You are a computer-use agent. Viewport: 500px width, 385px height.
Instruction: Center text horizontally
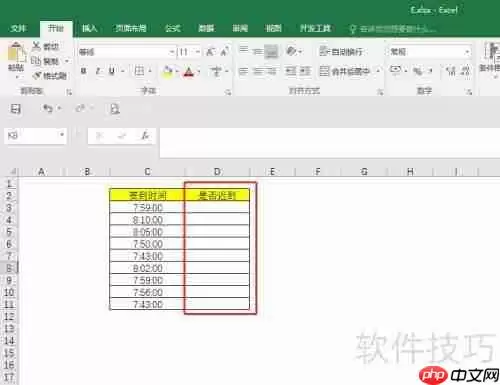(258, 71)
